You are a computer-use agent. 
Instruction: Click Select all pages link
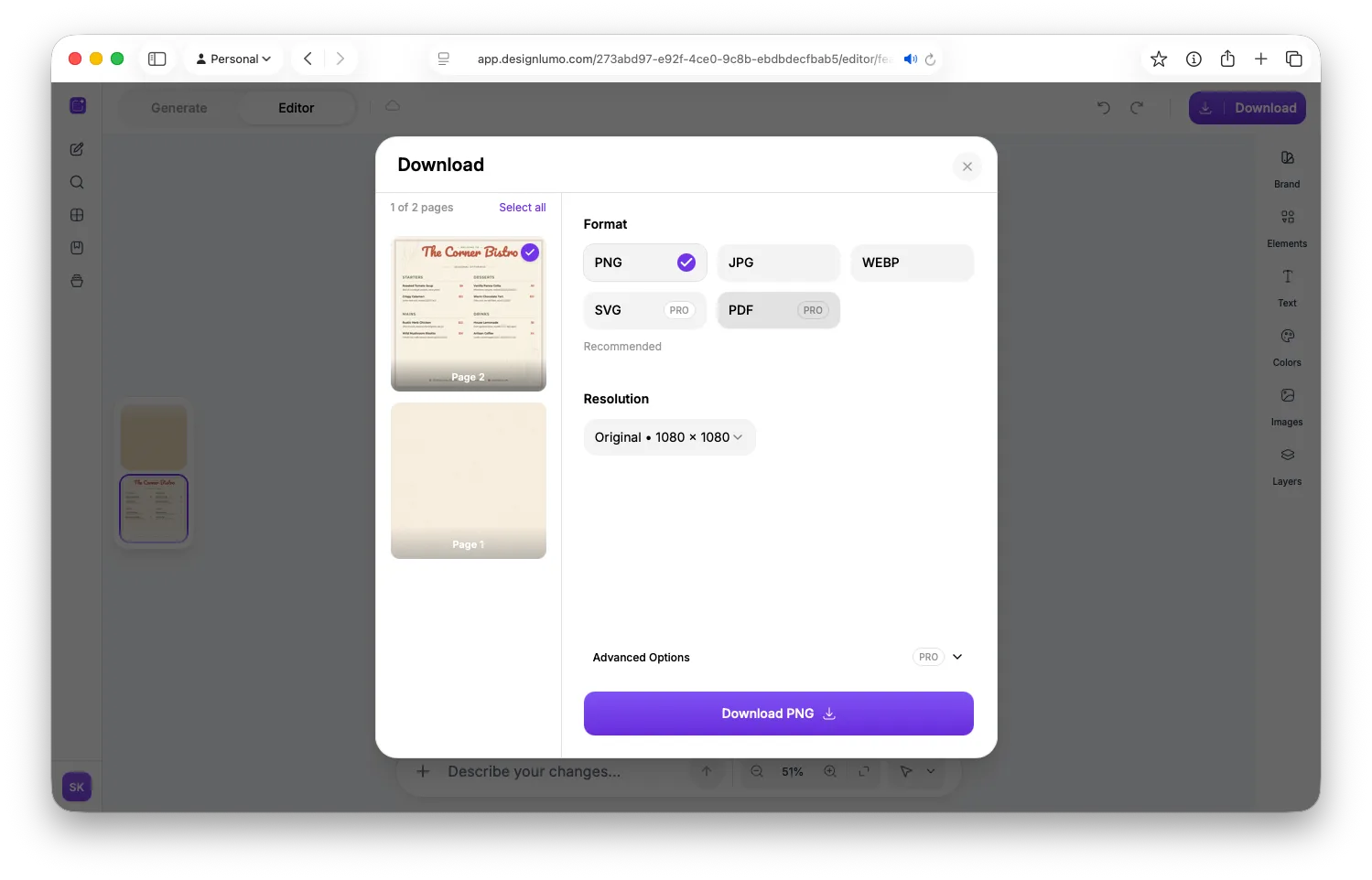[522, 208]
